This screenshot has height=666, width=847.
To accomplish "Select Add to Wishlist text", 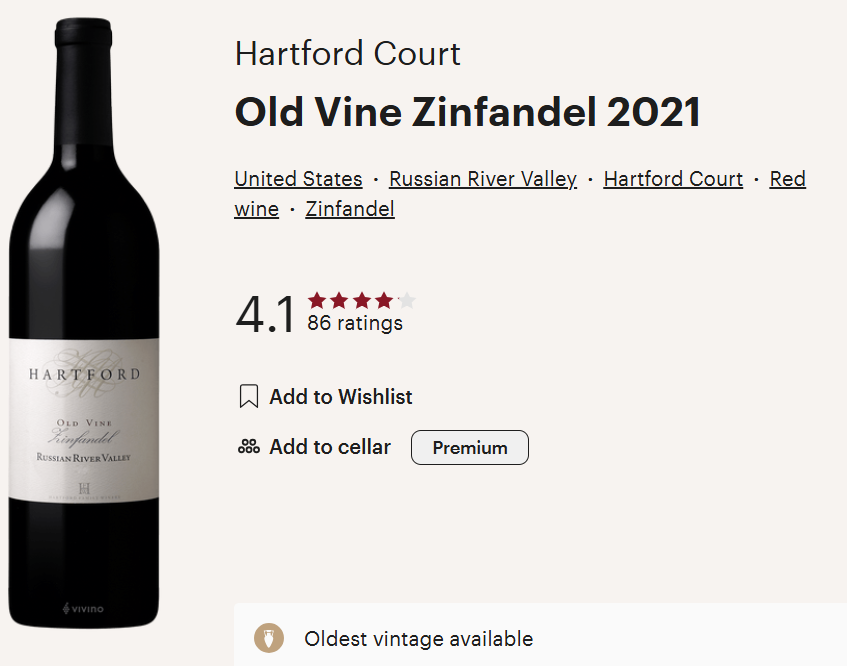I will coord(341,396).
